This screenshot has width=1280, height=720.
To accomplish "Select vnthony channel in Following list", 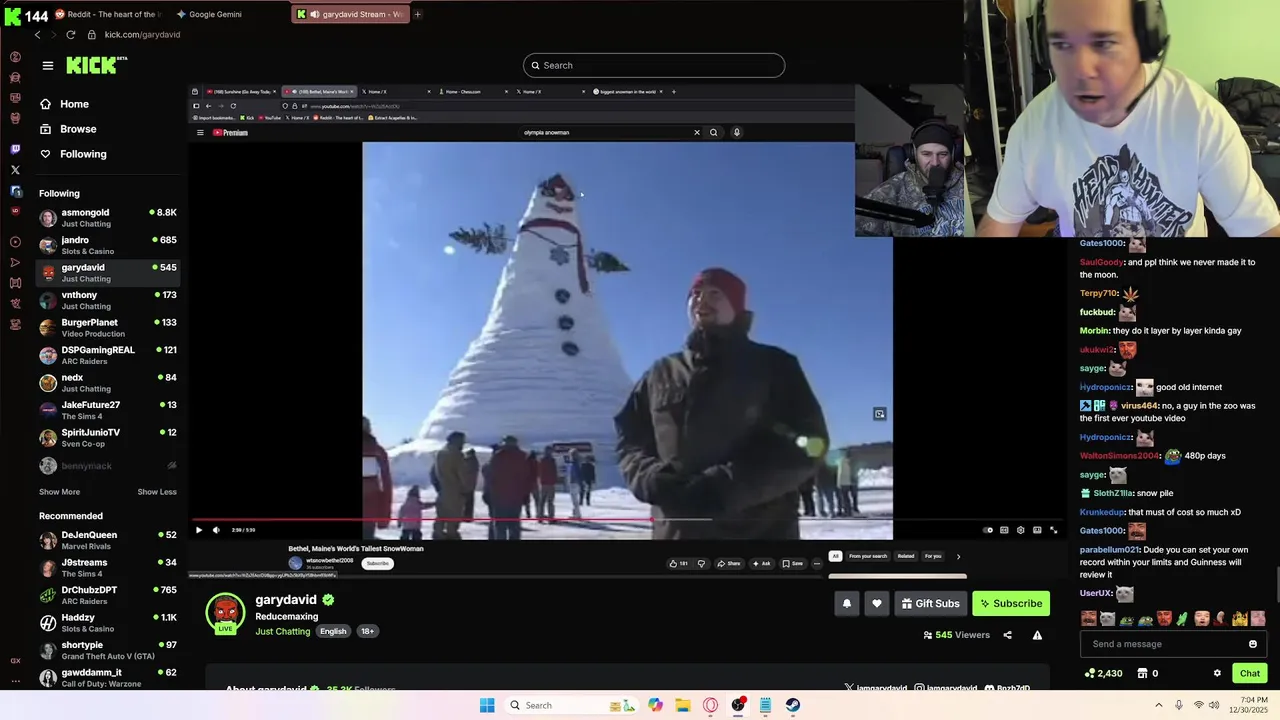I will [x=108, y=300].
